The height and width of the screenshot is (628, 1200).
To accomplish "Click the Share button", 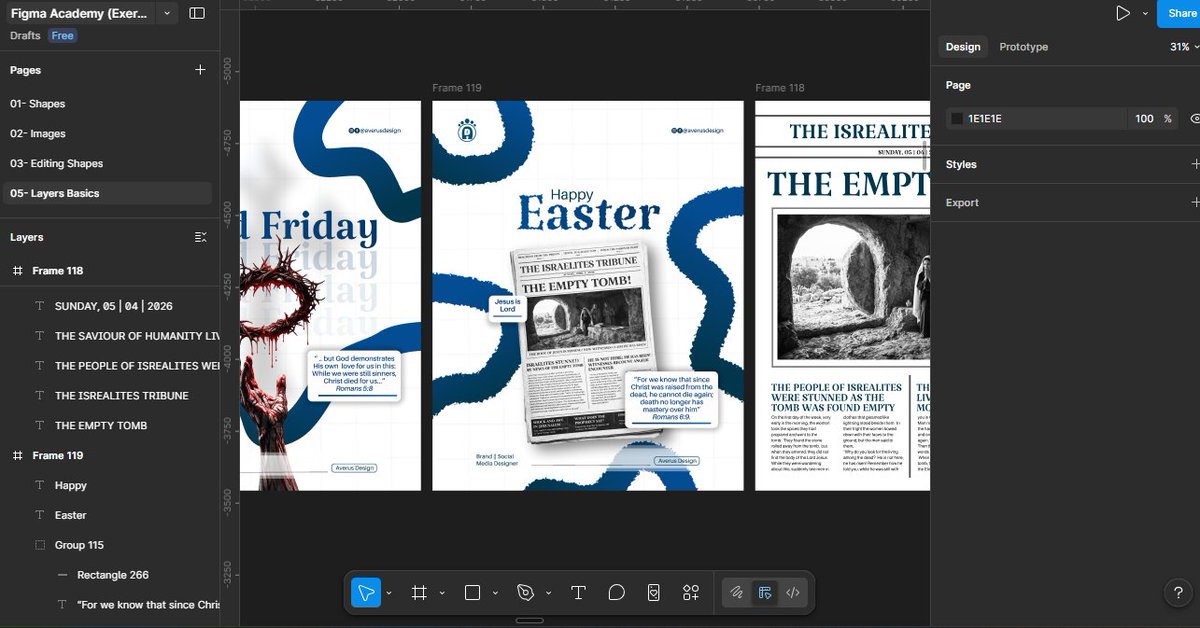I will click(x=1181, y=13).
